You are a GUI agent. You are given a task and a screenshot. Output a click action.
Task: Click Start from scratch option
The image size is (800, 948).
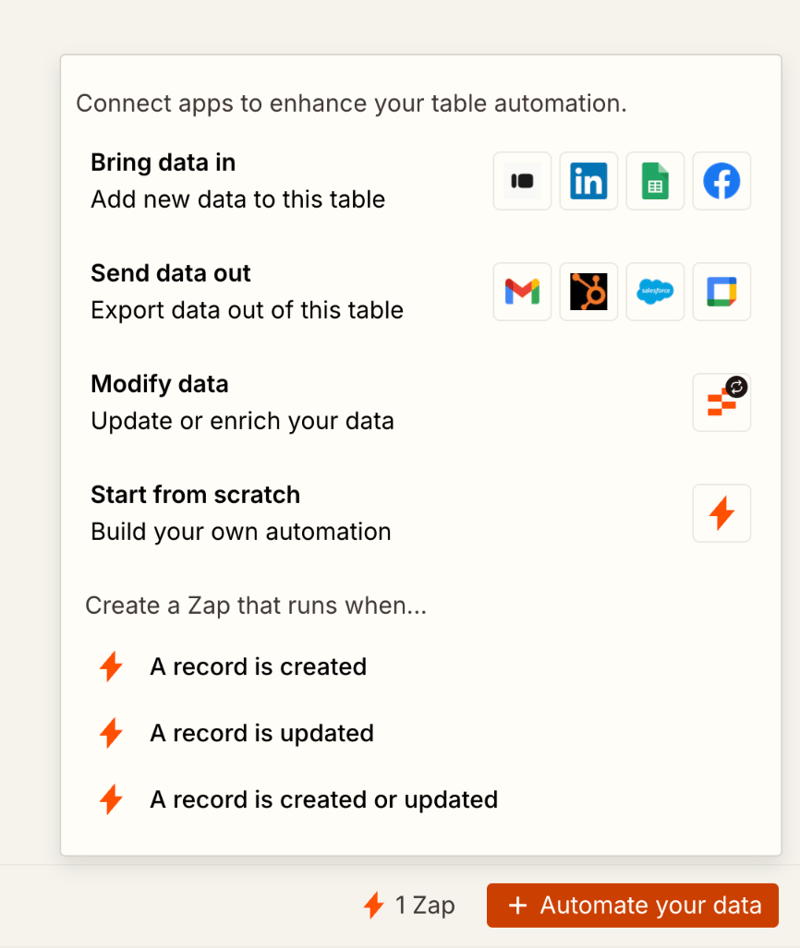coord(195,495)
